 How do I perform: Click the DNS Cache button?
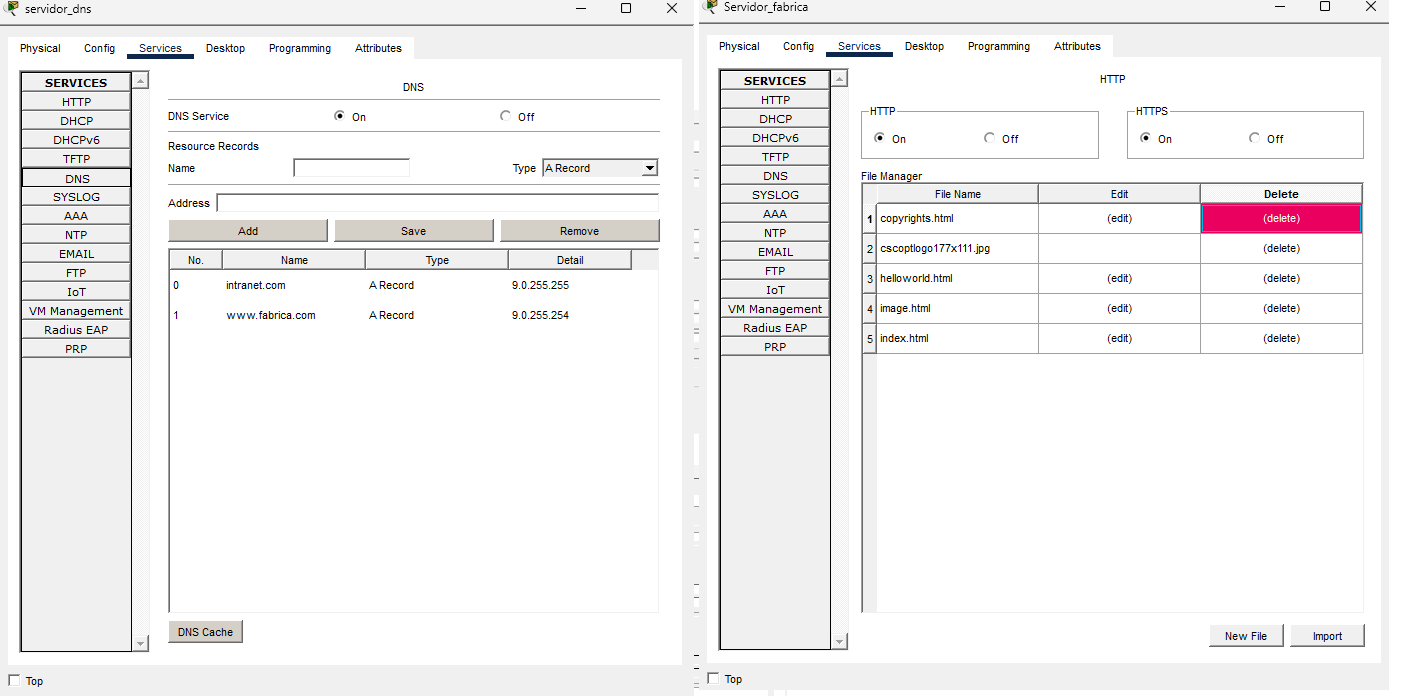205,632
